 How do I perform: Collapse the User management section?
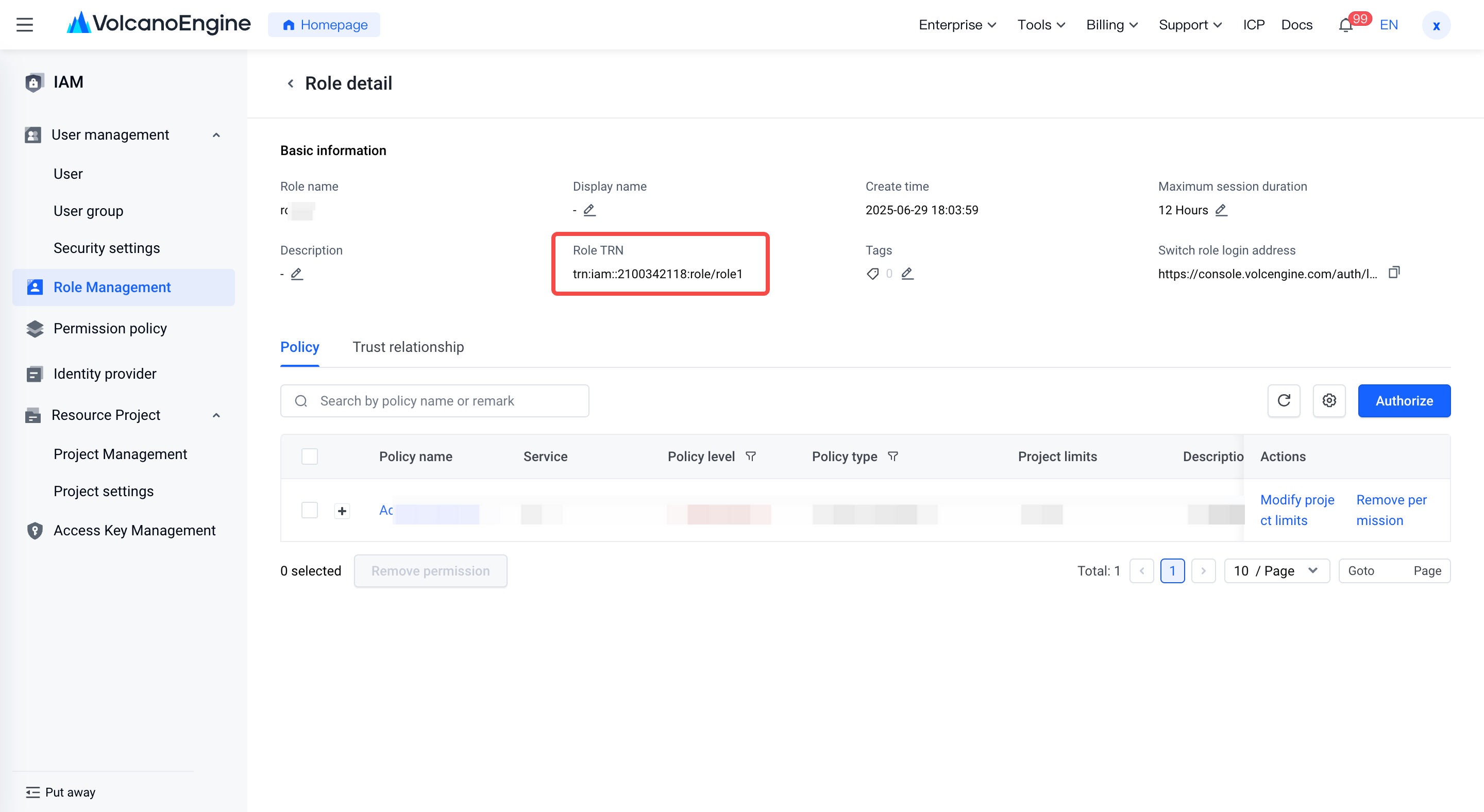tap(216, 135)
